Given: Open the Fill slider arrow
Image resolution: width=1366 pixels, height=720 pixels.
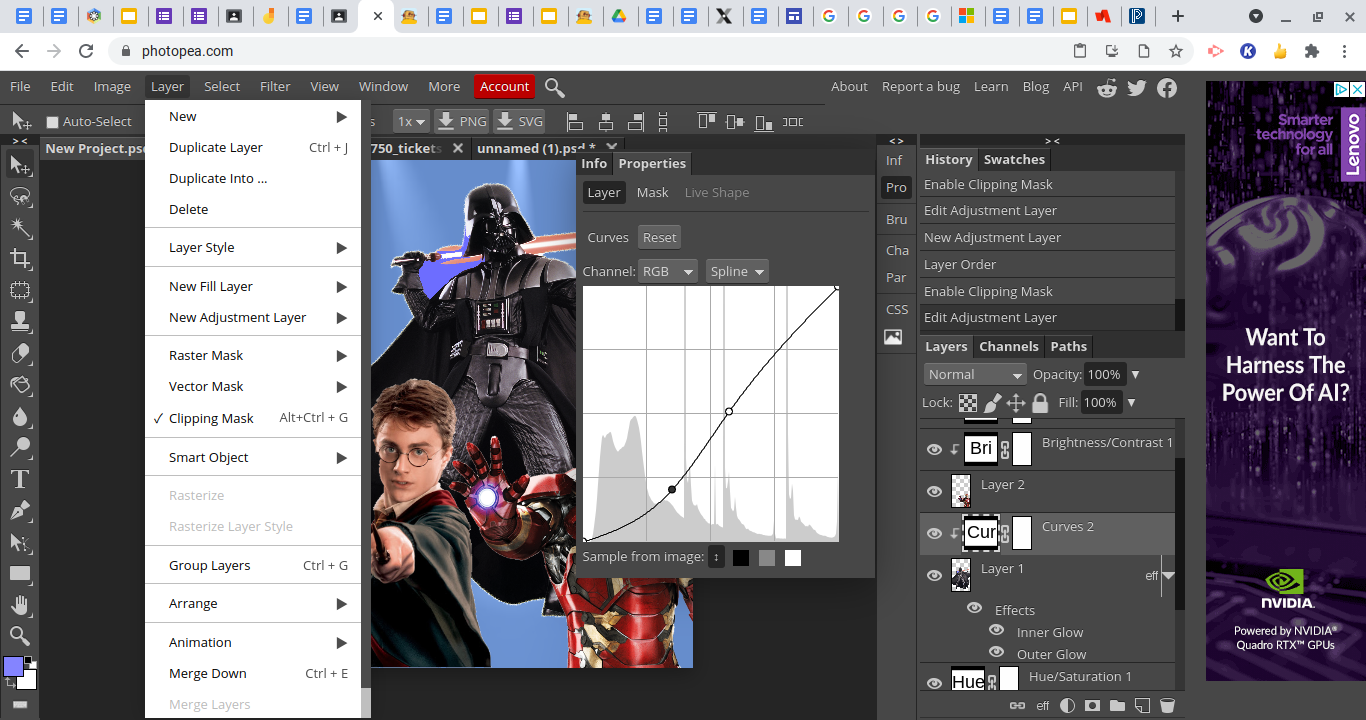Looking at the screenshot, I should click(x=1131, y=403).
